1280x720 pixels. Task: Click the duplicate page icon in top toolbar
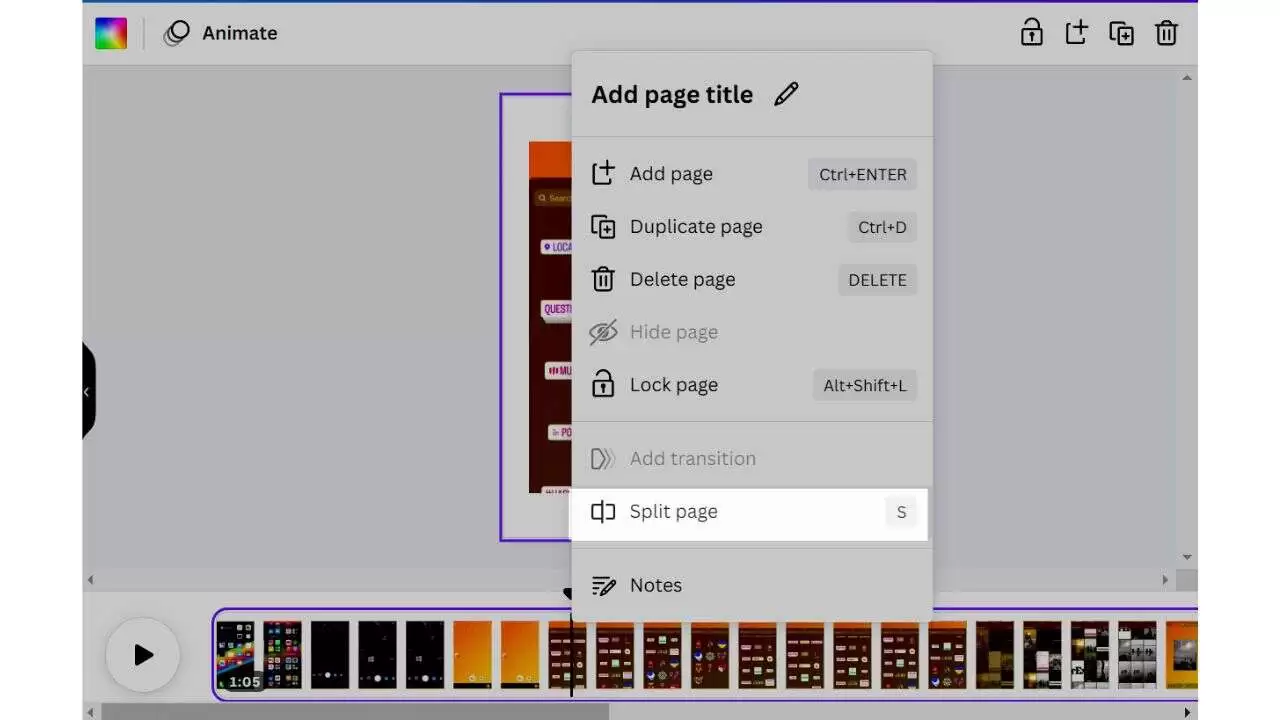[1121, 33]
